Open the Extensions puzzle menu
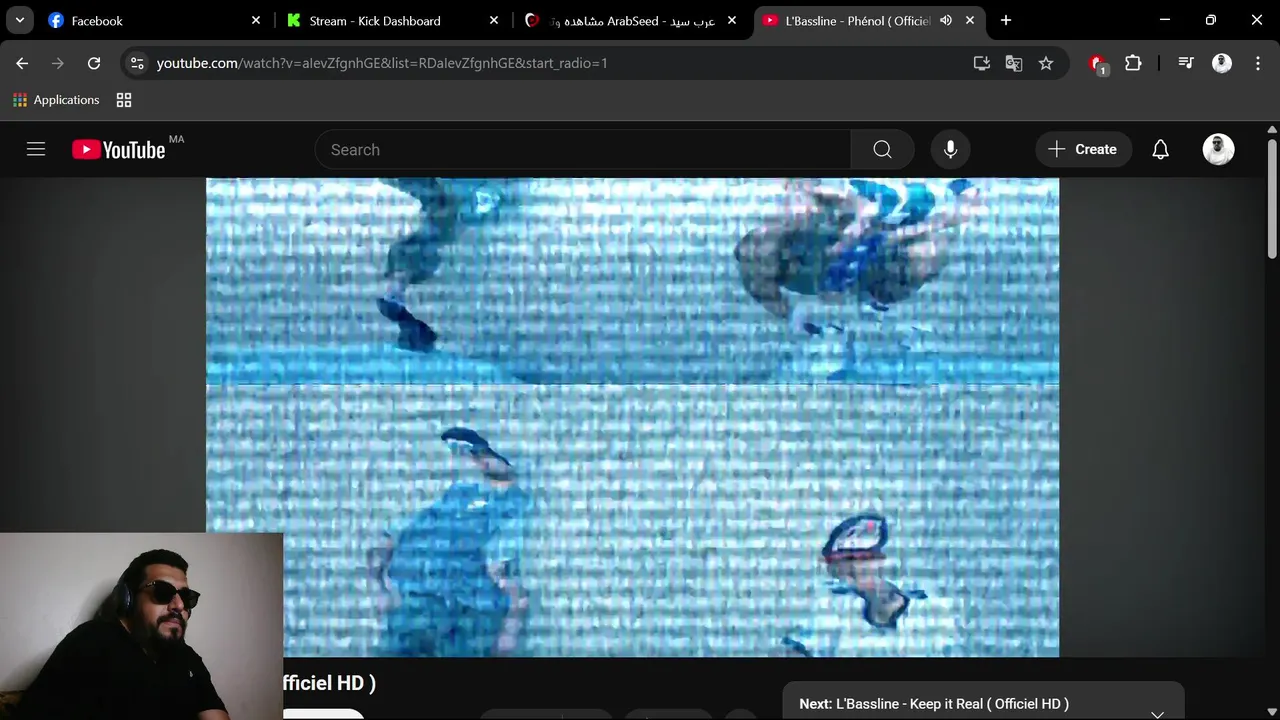The height and width of the screenshot is (720, 1280). click(1133, 63)
